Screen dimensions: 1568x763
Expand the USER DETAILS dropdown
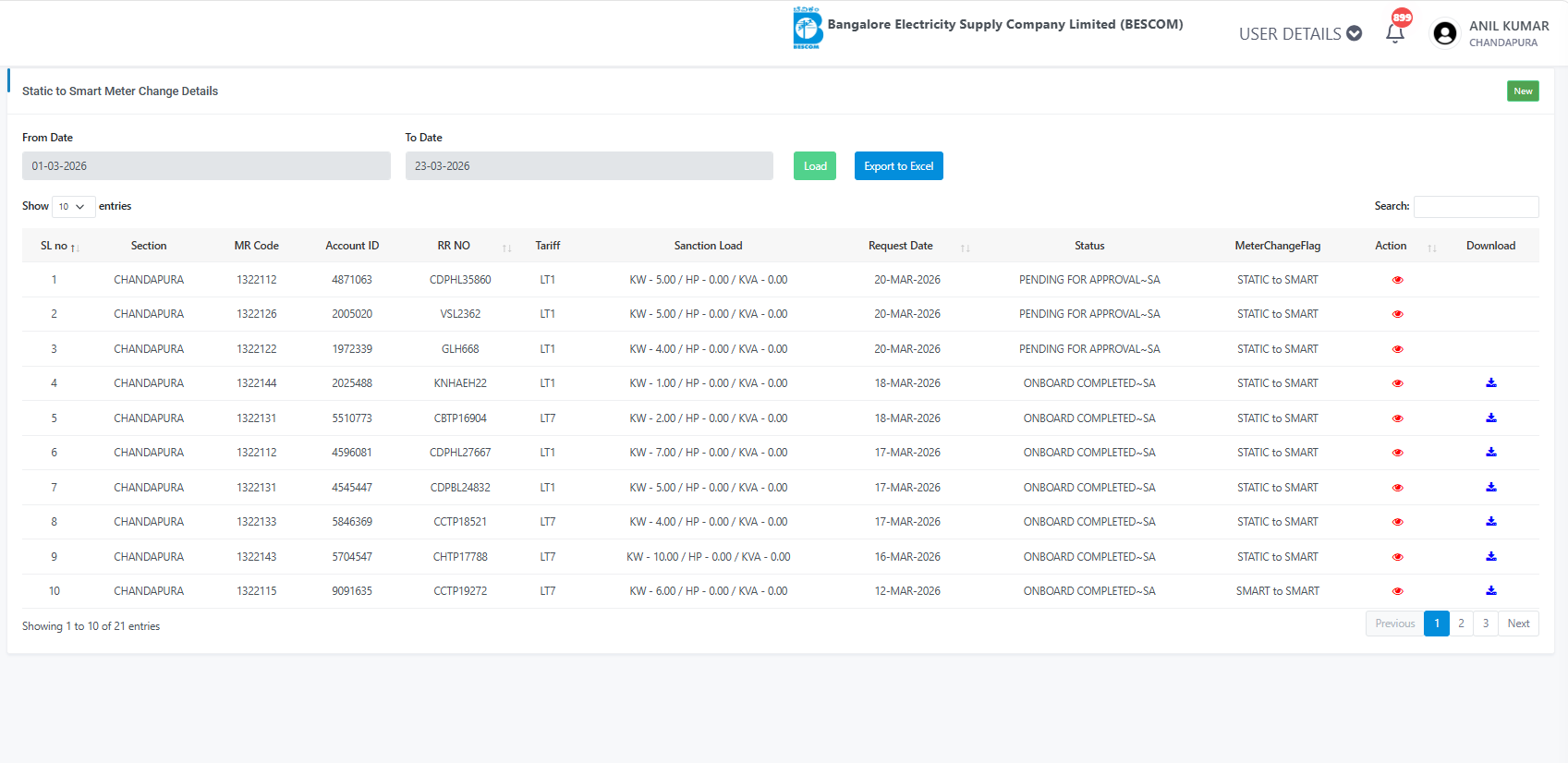click(1300, 34)
